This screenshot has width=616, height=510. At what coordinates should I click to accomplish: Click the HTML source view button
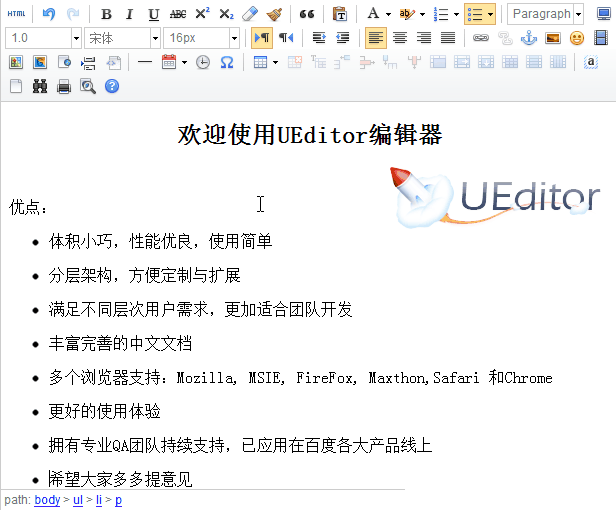(16, 14)
